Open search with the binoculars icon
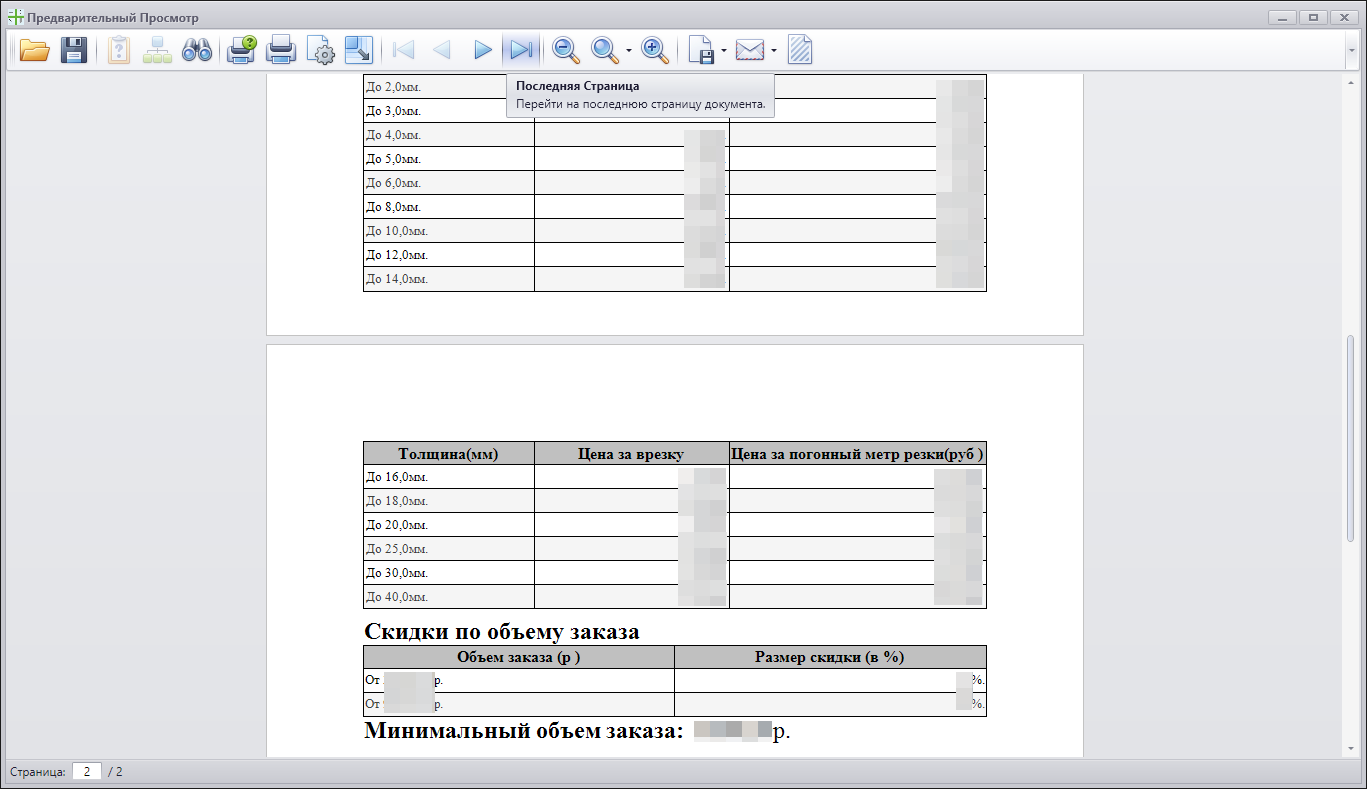Screen dimensions: 1367x789 196,50
